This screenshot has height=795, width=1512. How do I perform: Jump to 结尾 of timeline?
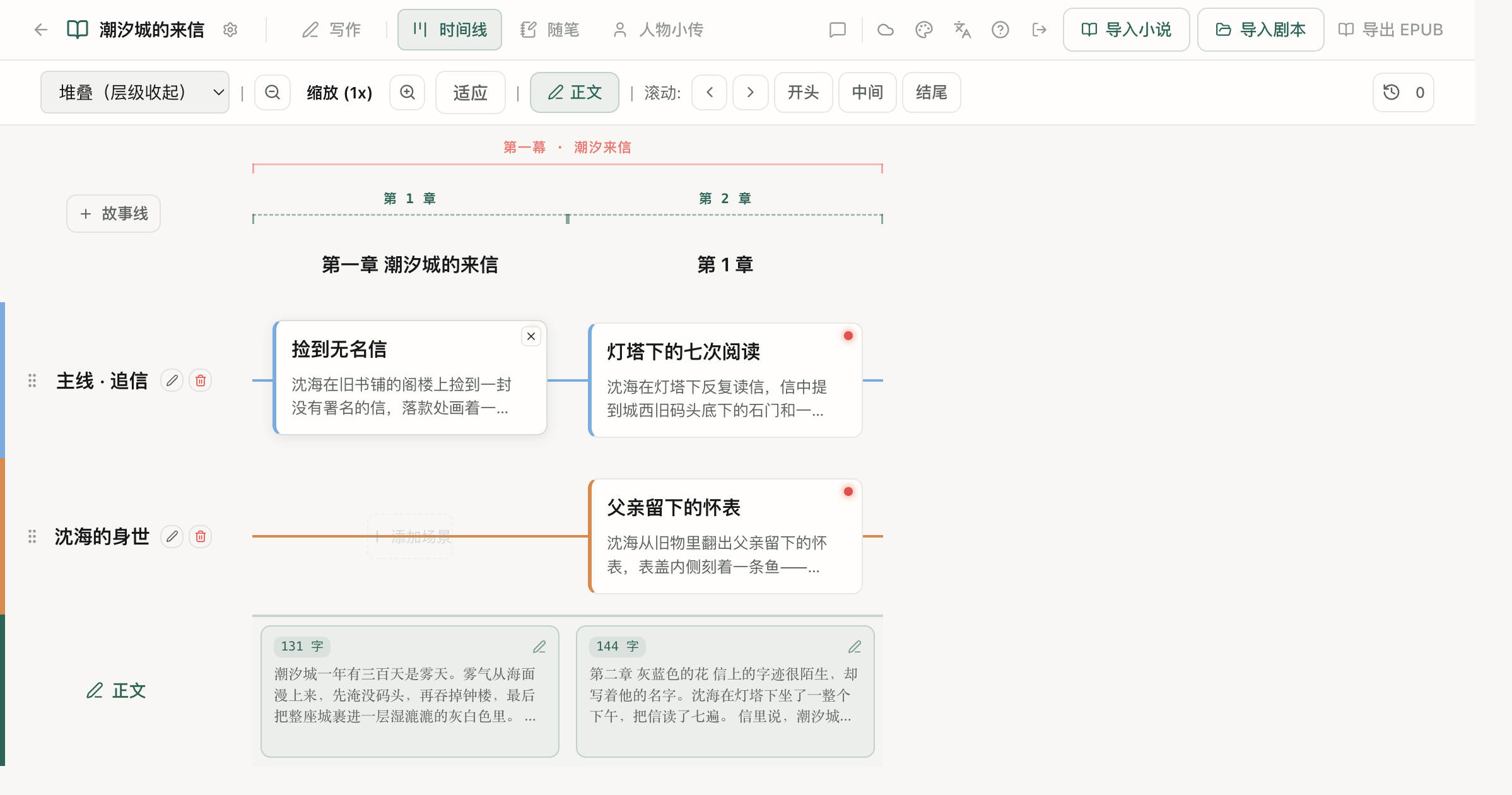[x=932, y=92]
